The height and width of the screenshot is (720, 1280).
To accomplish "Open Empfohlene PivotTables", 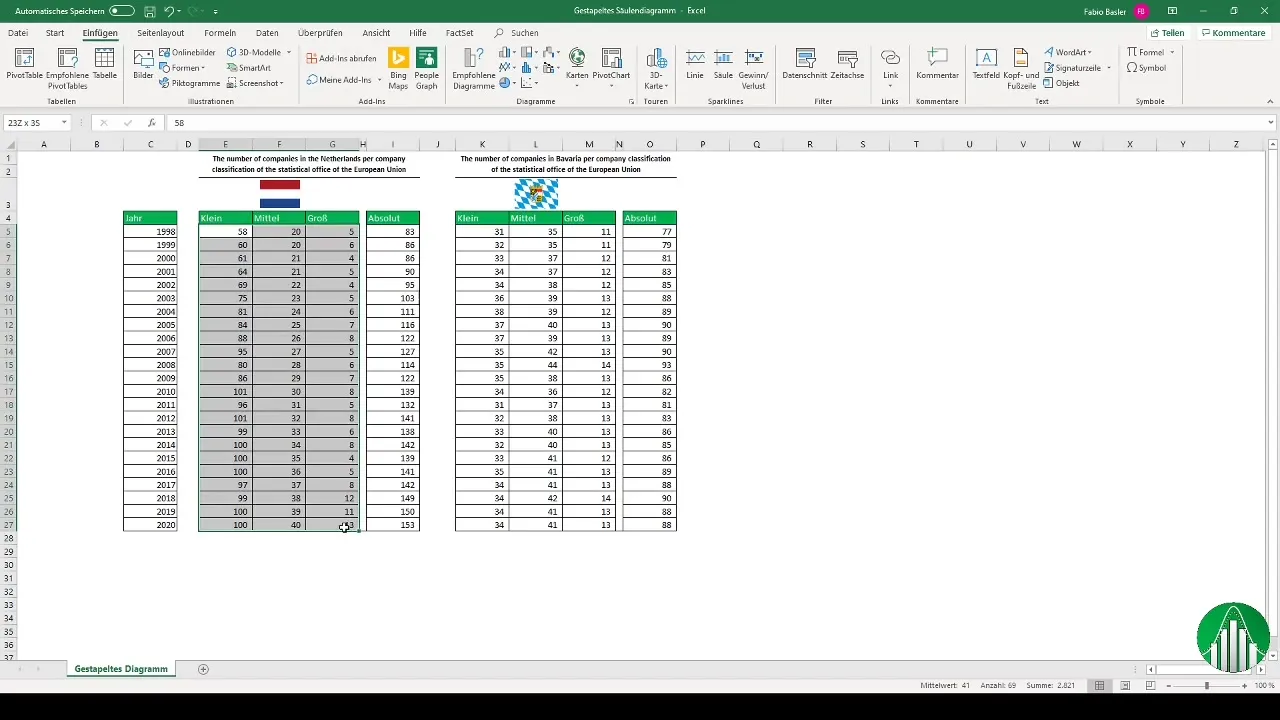I will pyautogui.click(x=67, y=68).
